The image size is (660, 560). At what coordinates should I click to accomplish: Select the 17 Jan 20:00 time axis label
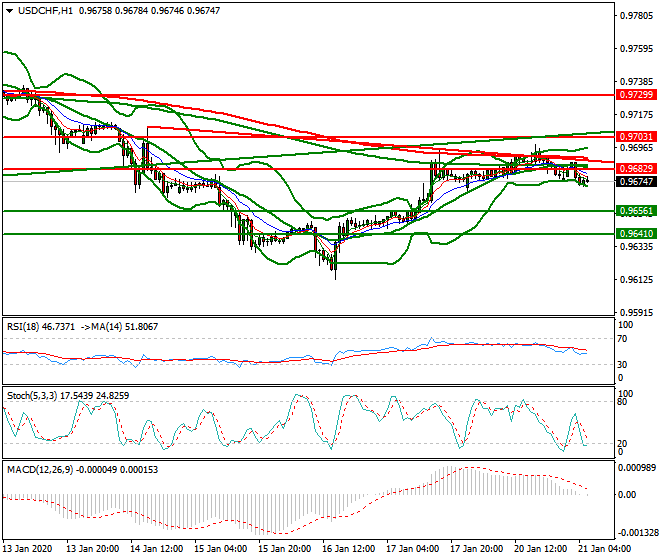[476, 549]
